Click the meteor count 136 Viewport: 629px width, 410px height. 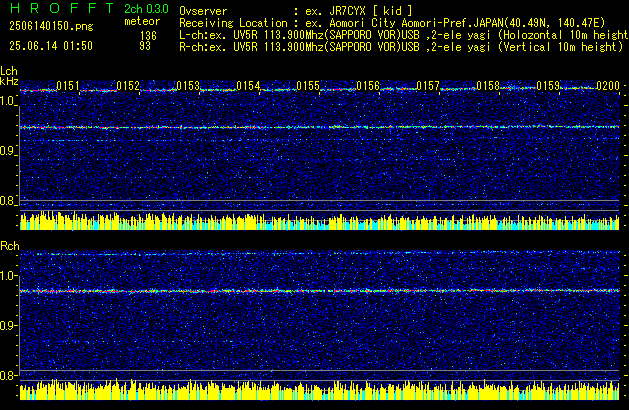(148, 36)
